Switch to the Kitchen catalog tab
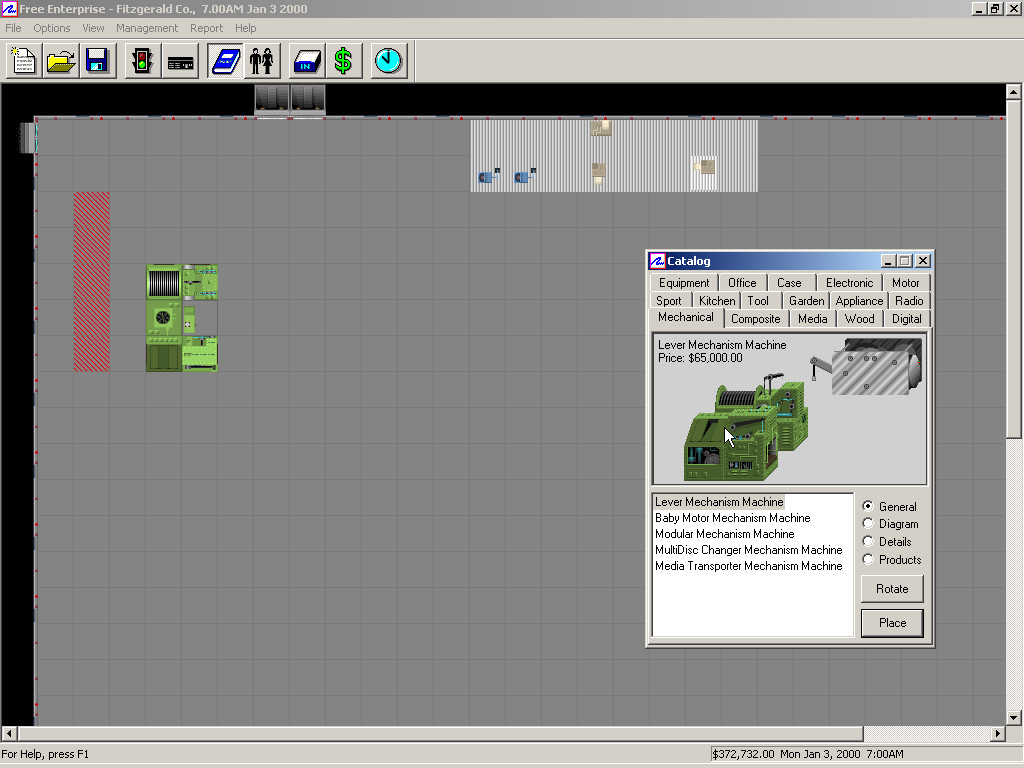Screen dimensions: 1024x768 717,301
